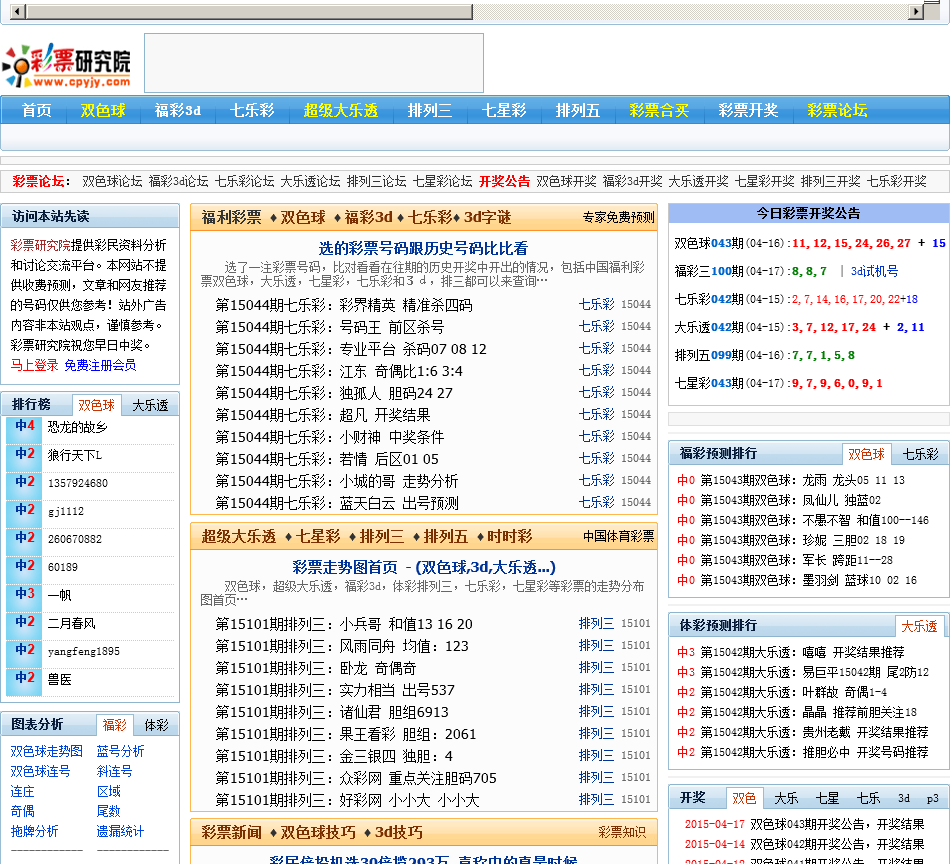Open the 专家免费预测 link
The width and height of the screenshot is (950, 864).
[x=618, y=217]
